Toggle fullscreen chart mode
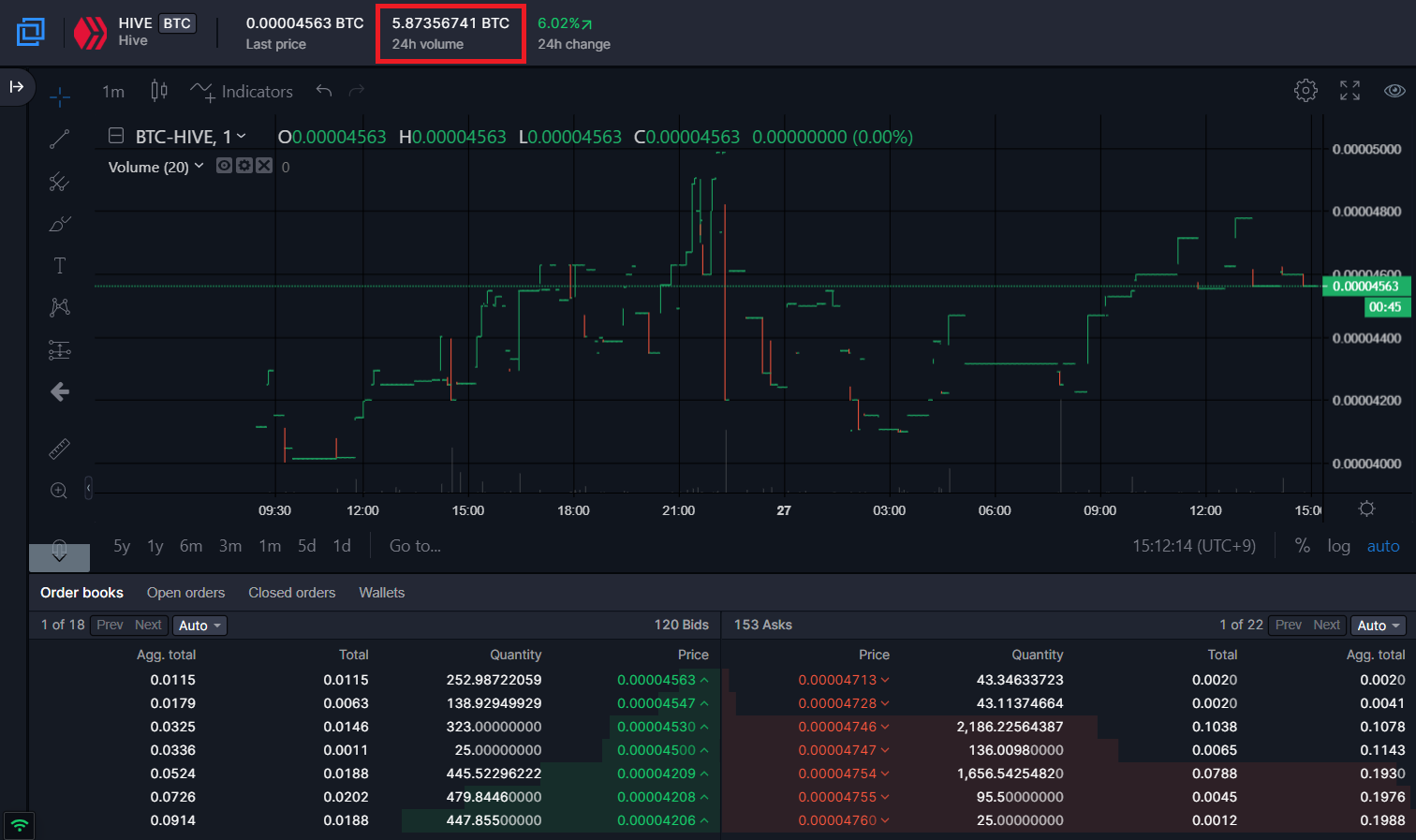Viewport: 1416px width, 840px height. [x=1350, y=90]
